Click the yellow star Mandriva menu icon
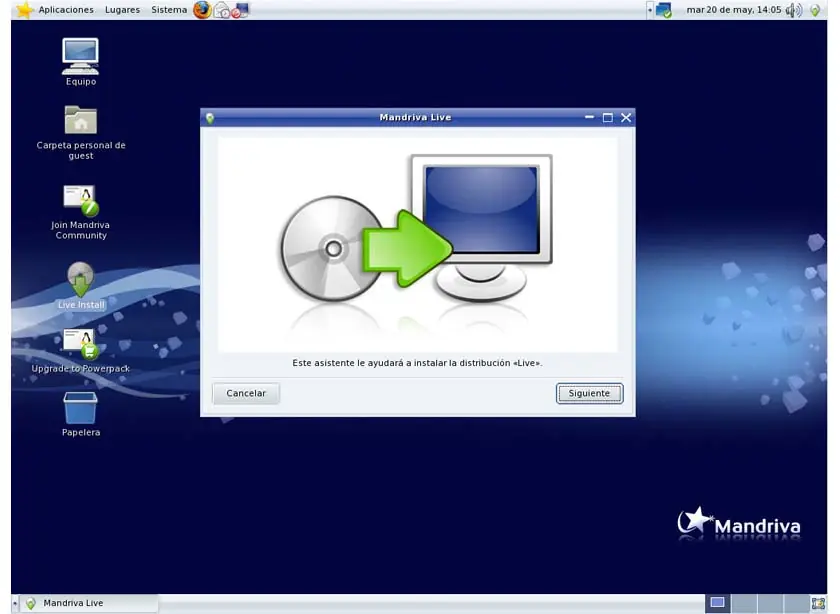The height and width of the screenshot is (614, 840). click(24, 10)
